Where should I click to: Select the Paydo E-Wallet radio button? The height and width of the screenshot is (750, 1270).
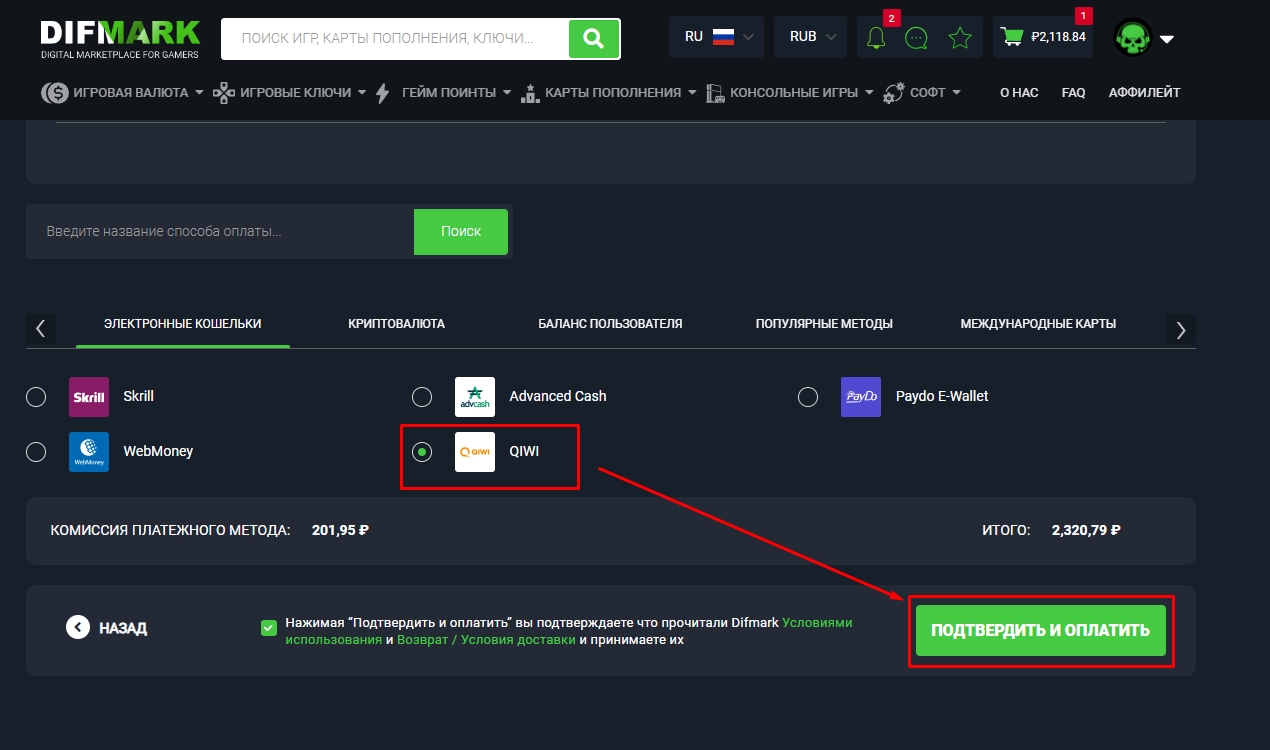(x=808, y=397)
